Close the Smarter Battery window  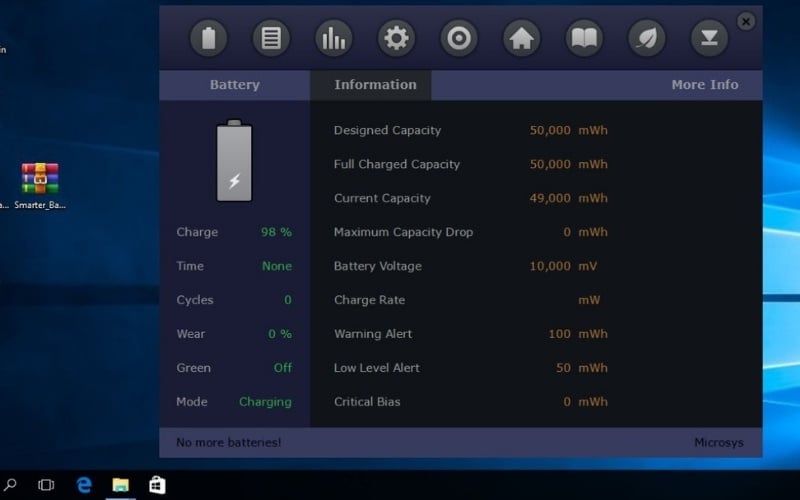746,21
